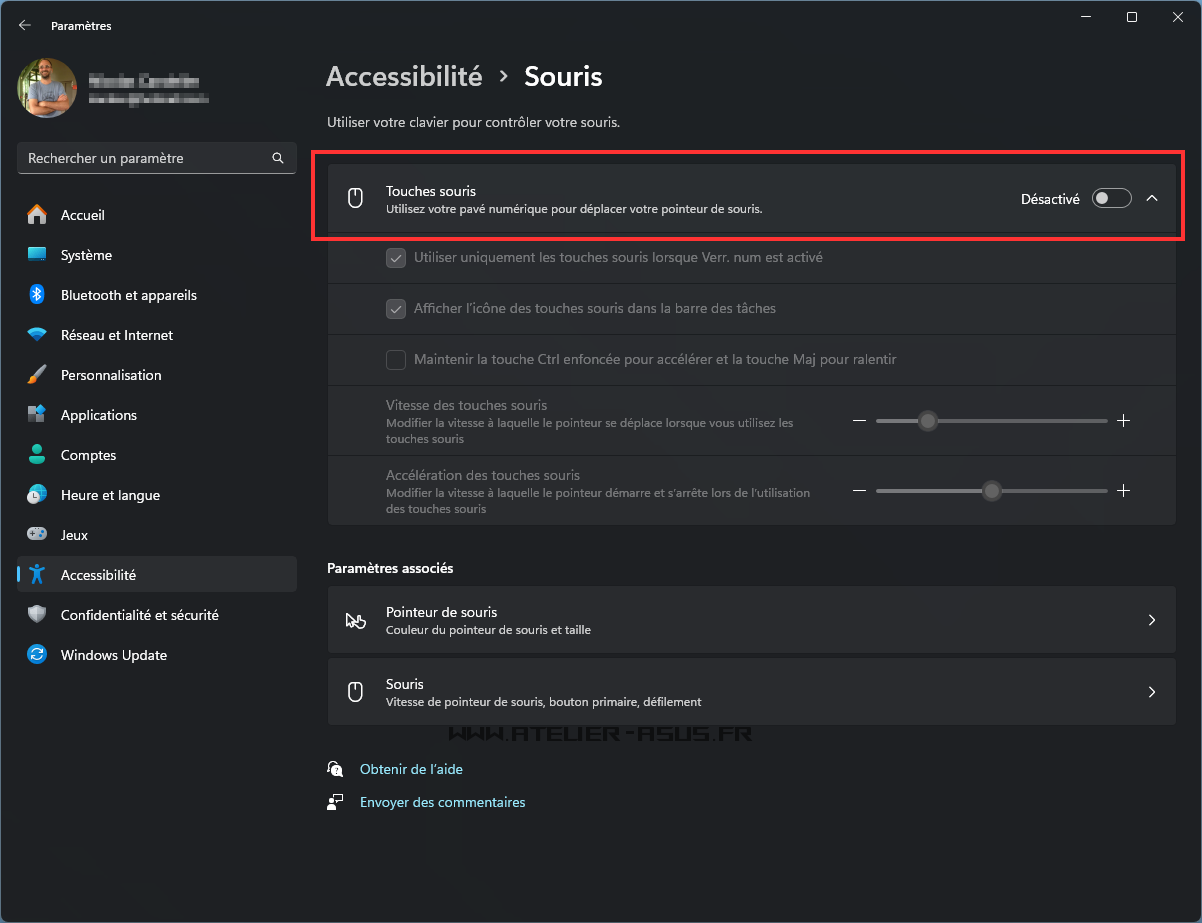Open the Pointeur de souris settings row
Image resolution: width=1202 pixels, height=923 pixels.
click(751, 620)
